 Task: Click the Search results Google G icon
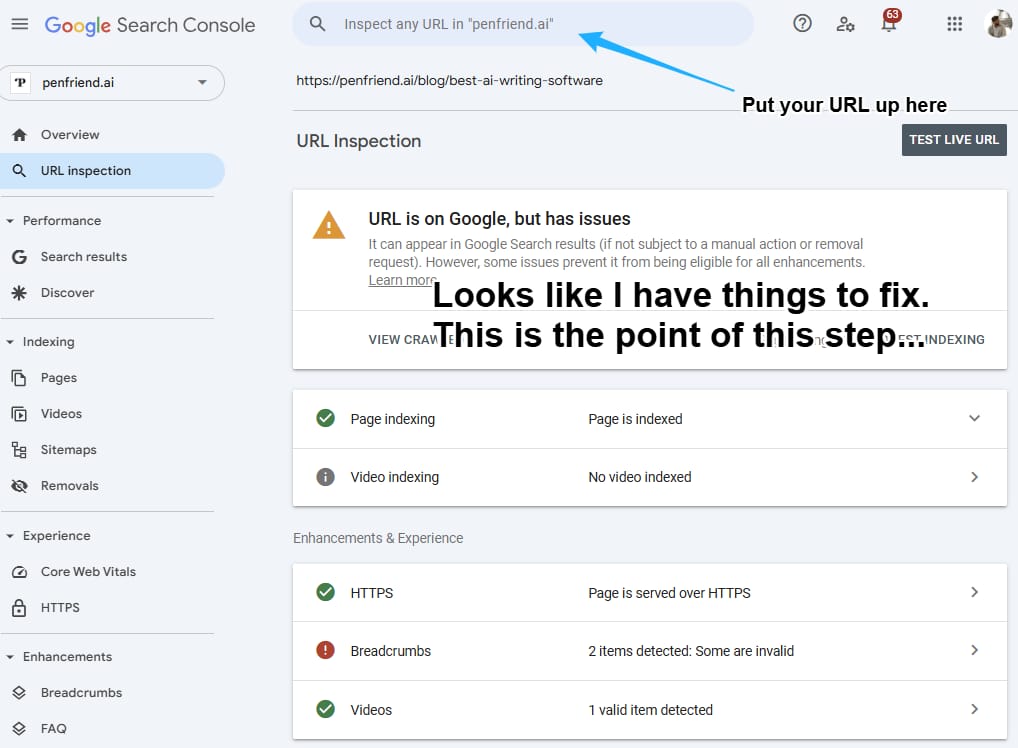pyautogui.click(x=19, y=257)
